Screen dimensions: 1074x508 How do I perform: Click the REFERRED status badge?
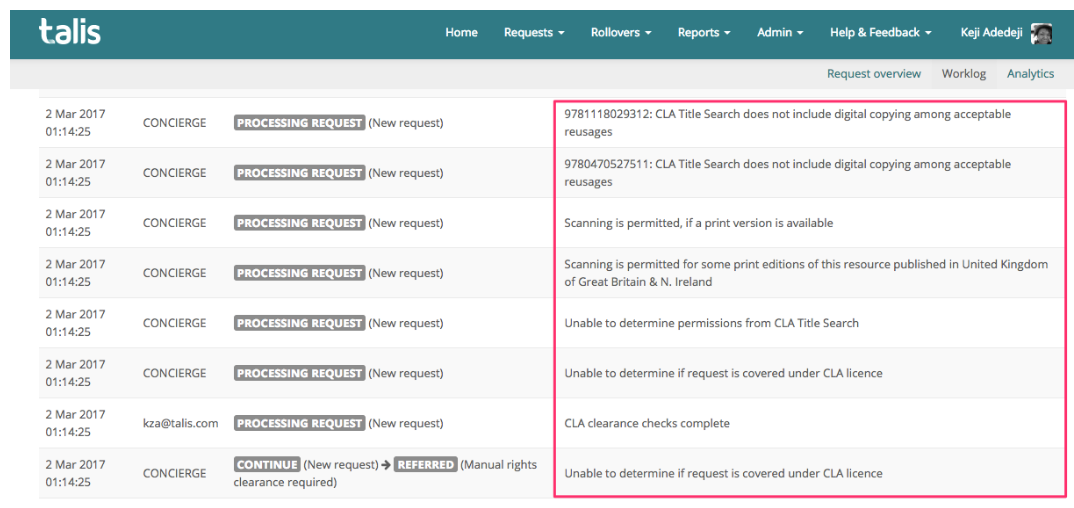click(425, 464)
